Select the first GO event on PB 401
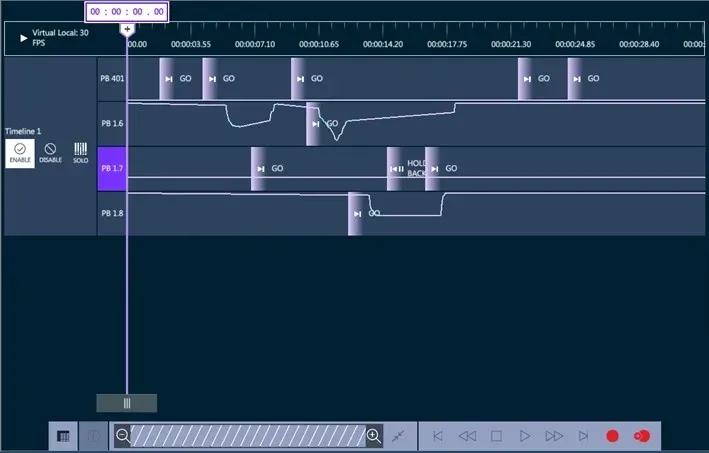Image resolution: width=709 pixels, height=453 pixels. point(176,79)
